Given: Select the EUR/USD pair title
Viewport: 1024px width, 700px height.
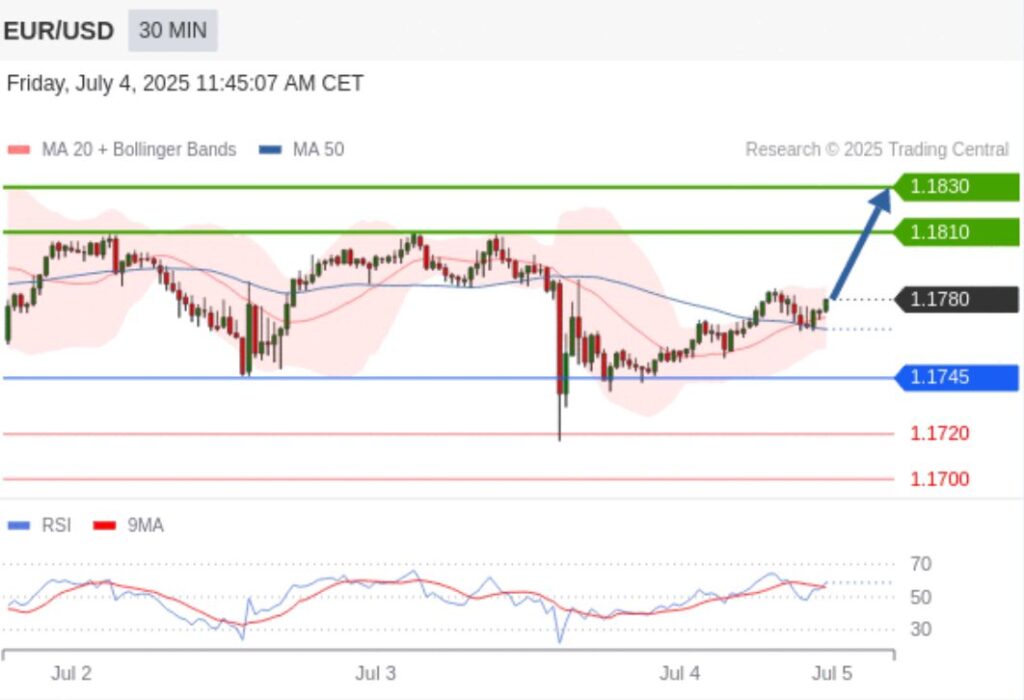Looking at the screenshot, I should (59, 31).
